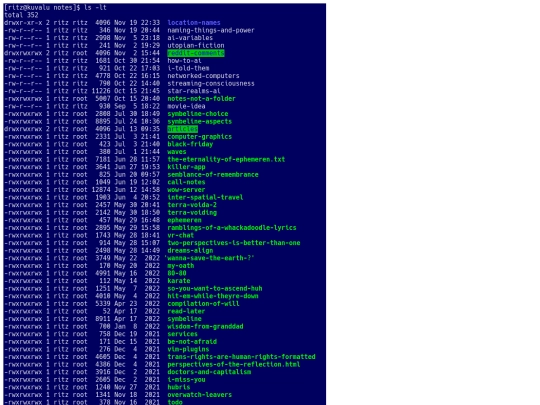Select the compilation-of-will file name

(203, 303)
